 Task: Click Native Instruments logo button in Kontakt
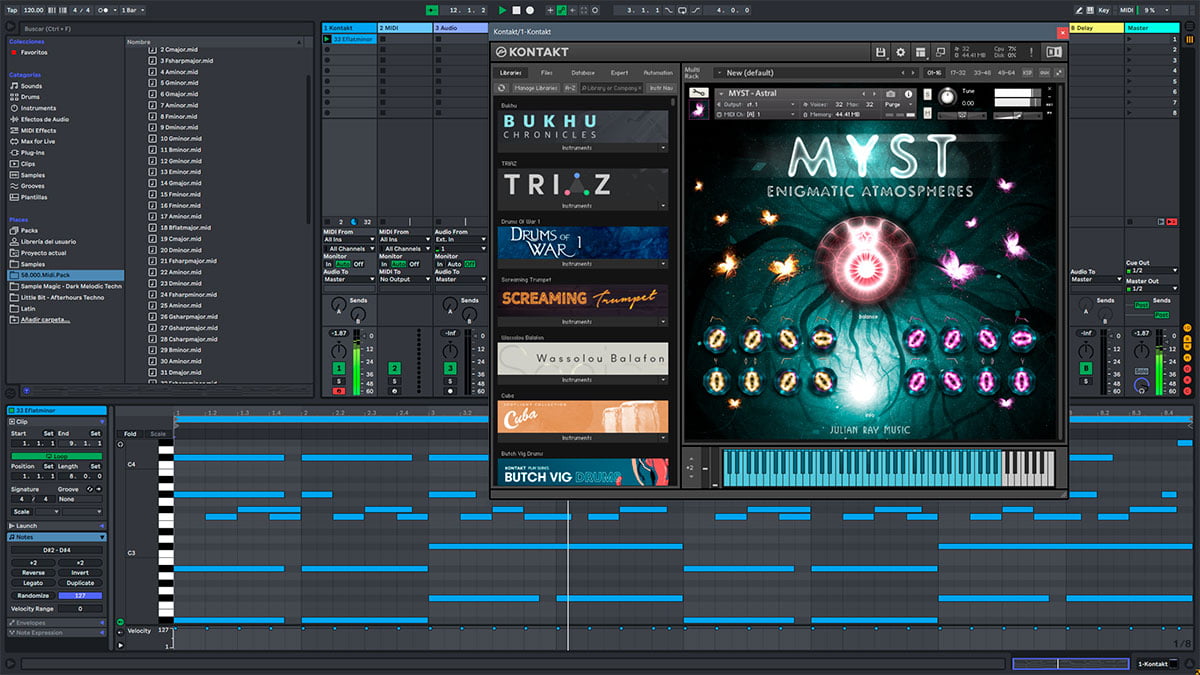[x=1054, y=52]
